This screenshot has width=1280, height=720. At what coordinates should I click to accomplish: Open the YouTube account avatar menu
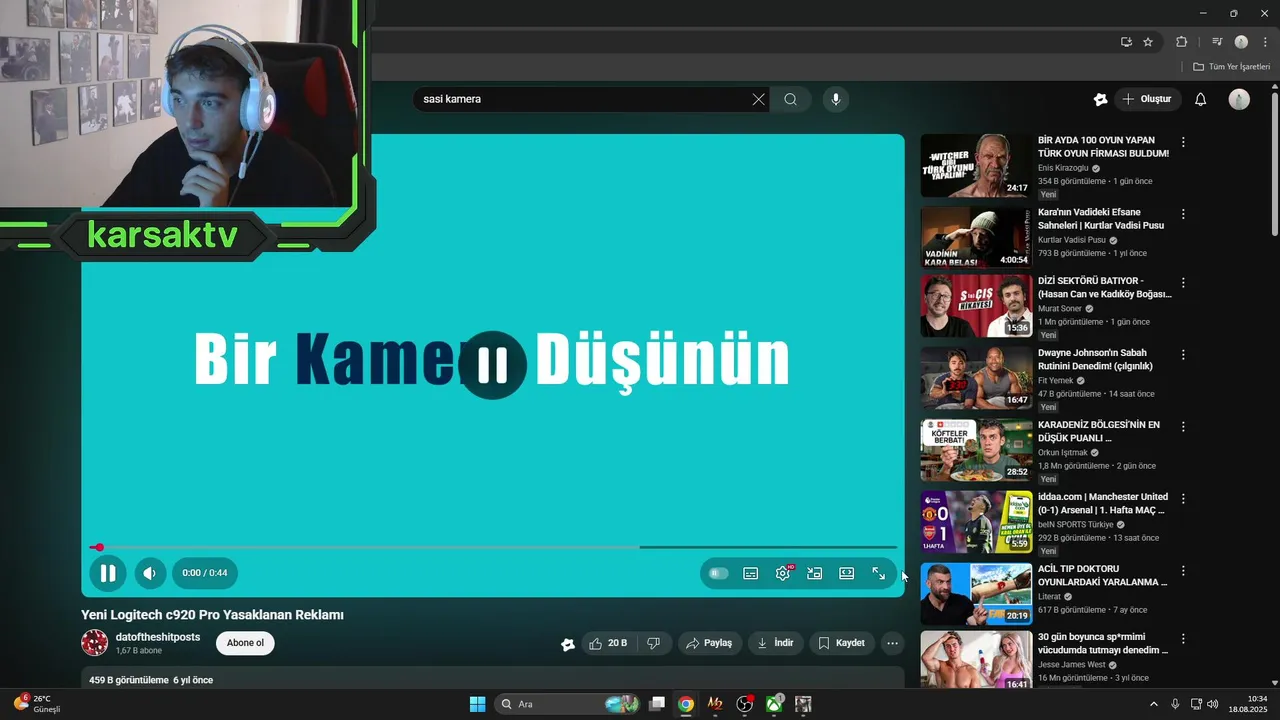point(1239,99)
